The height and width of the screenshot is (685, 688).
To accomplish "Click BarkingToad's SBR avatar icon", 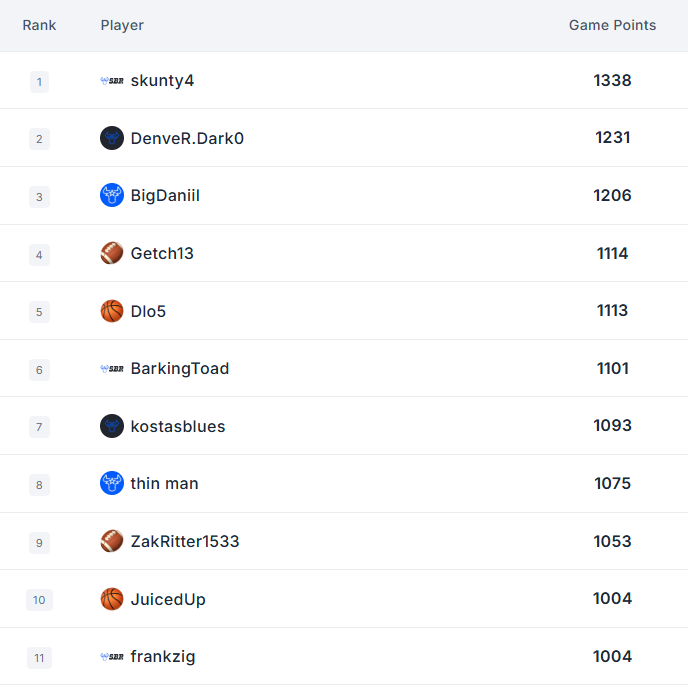I will click(x=112, y=369).
